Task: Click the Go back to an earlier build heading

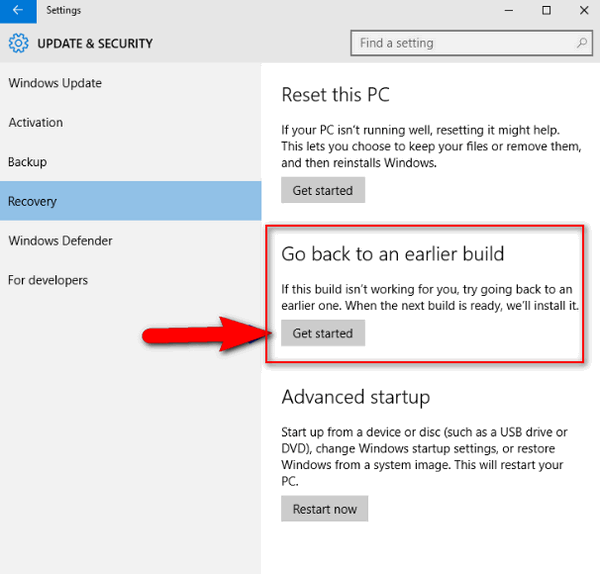Action: pos(393,254)
